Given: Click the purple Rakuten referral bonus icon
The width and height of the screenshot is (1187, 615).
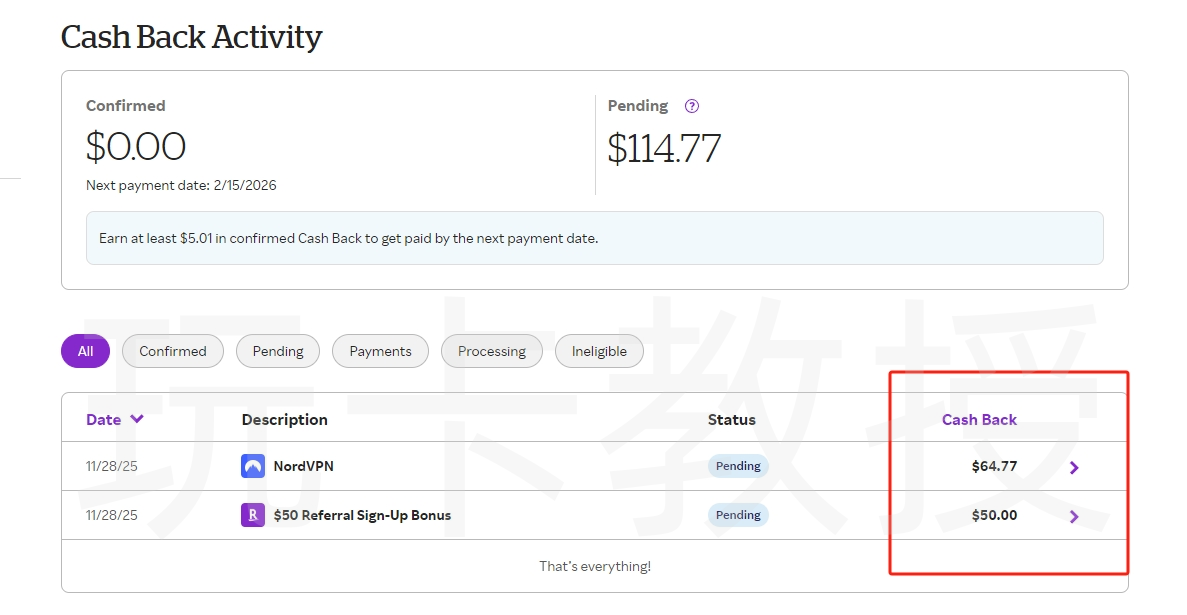Looking at the screenshot, I should (253, 515).
